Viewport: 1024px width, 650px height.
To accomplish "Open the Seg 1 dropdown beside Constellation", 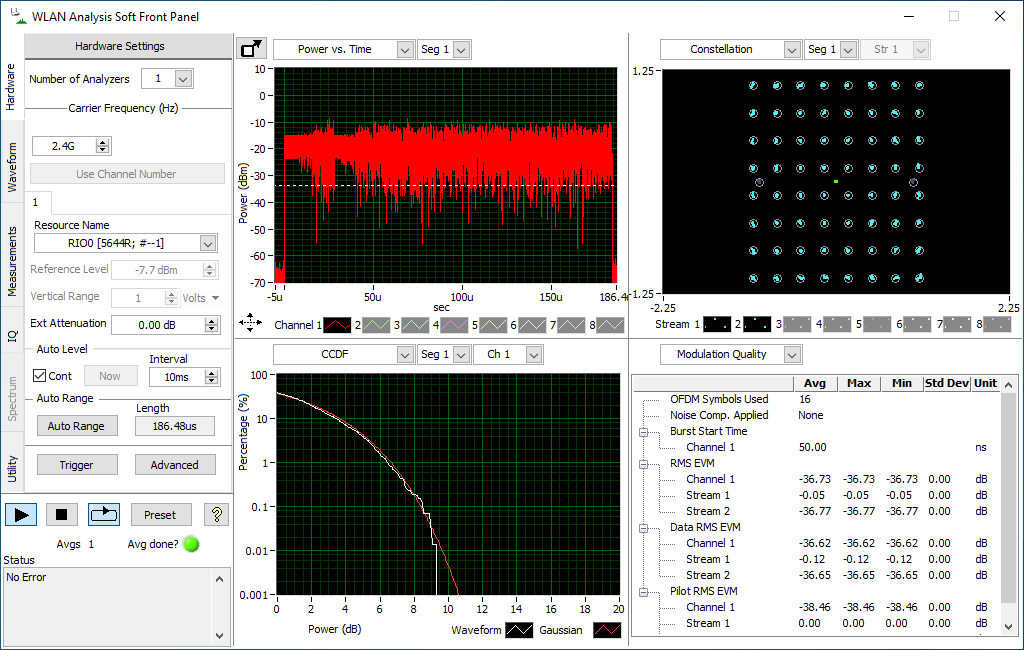I will click(848, 50).
